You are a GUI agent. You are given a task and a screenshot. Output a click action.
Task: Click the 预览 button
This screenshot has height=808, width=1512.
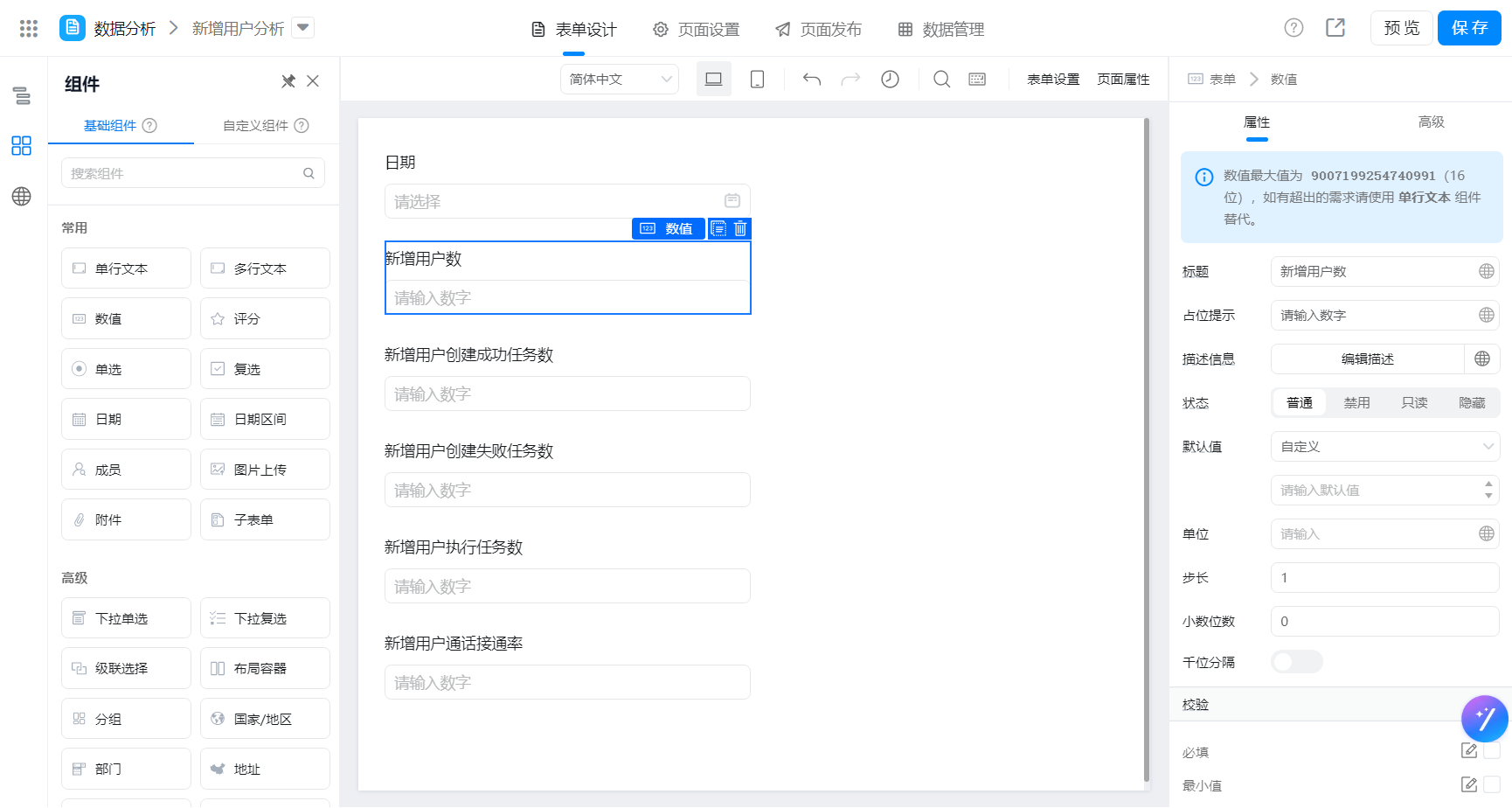click(x=1402, y=28)
